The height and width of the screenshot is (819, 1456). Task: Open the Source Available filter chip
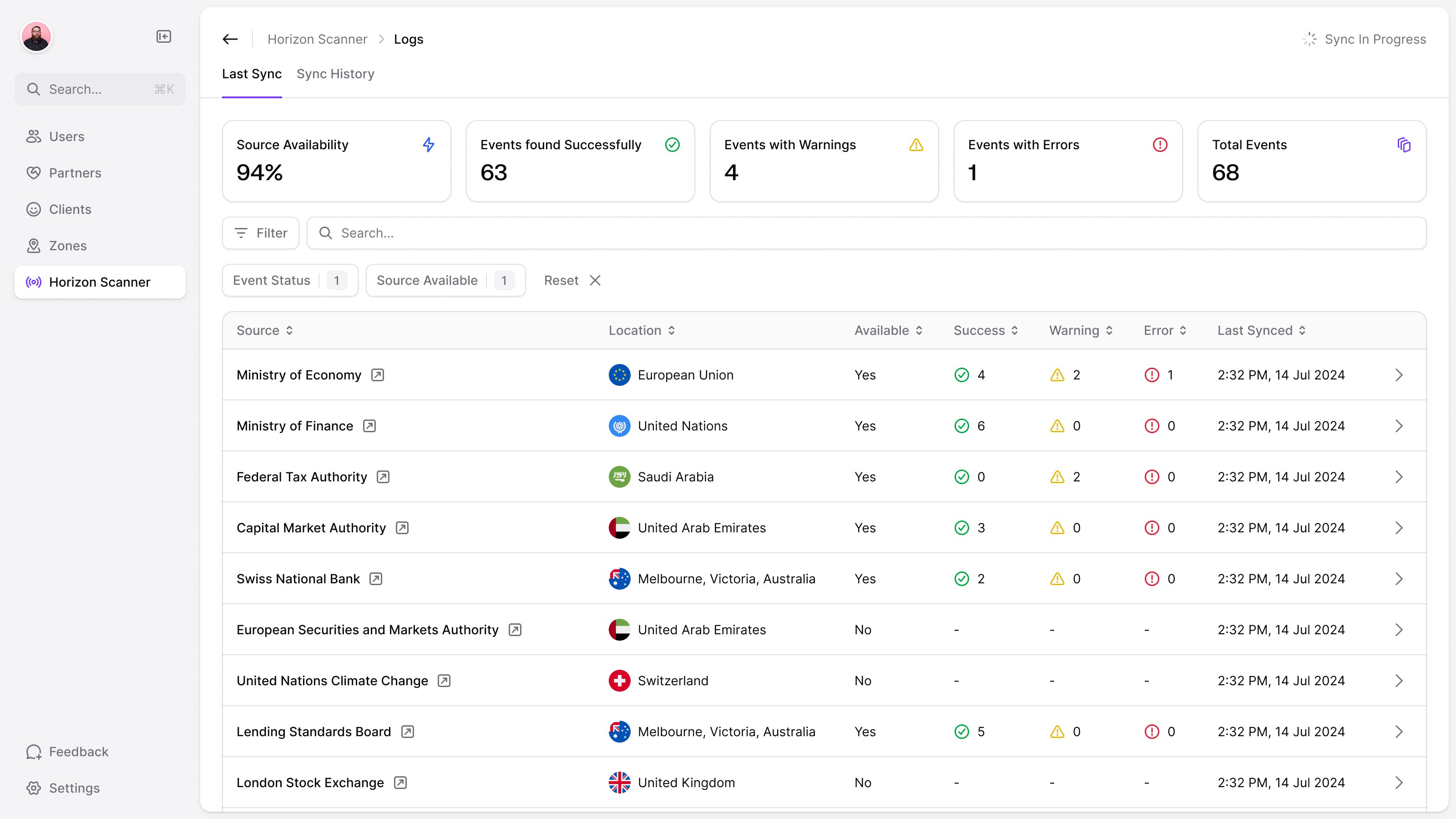click(445, 280)
